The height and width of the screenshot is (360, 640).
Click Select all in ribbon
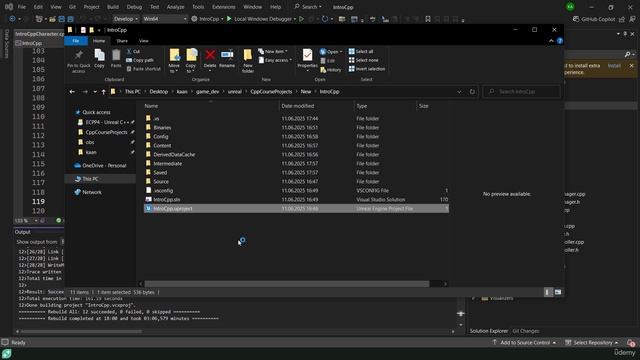(x=361, y=51)
